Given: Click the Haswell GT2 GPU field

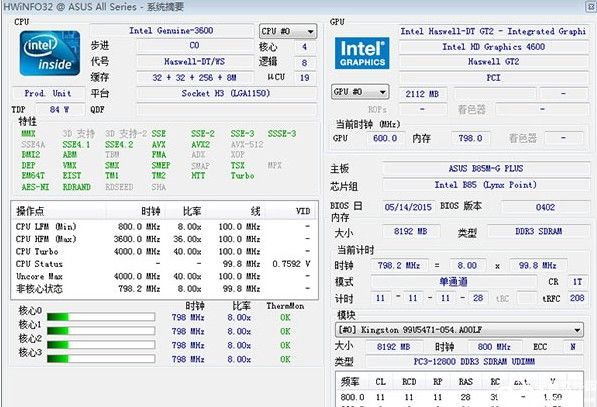Looking at the screenshot, I should 493,62.
